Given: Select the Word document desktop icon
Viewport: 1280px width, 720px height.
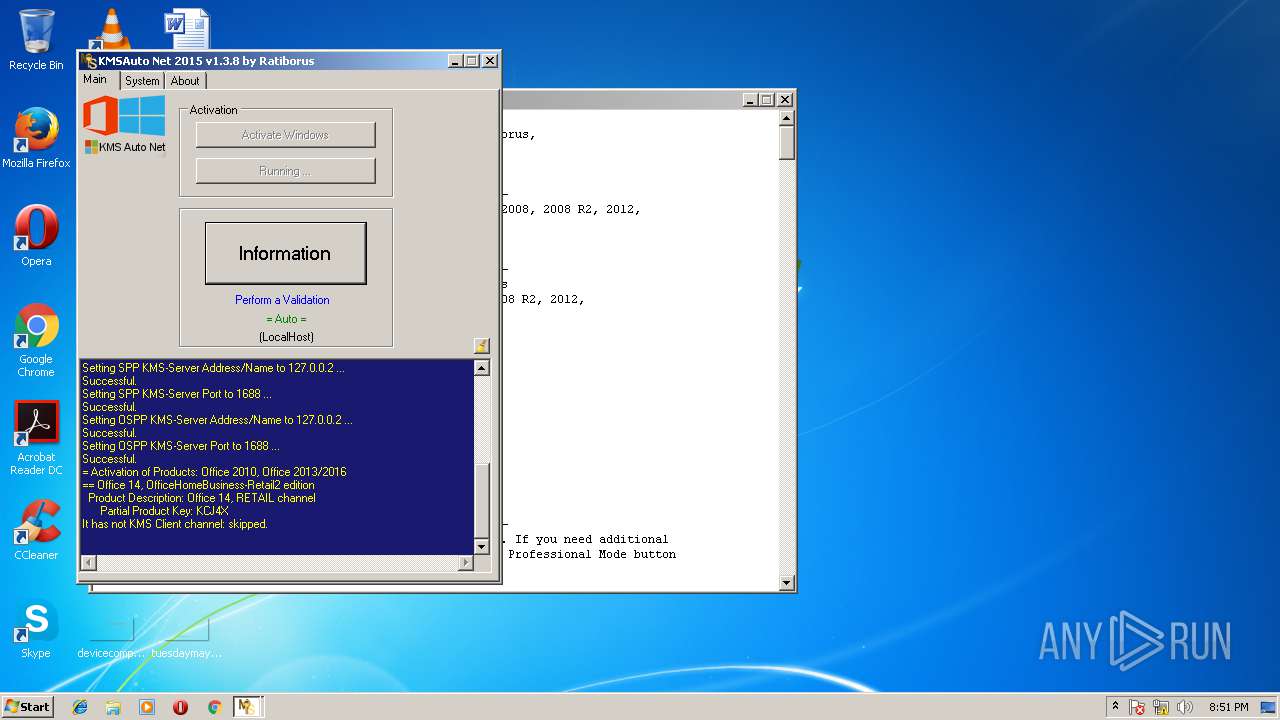Looking at the screenshot, I should point(187,28).
